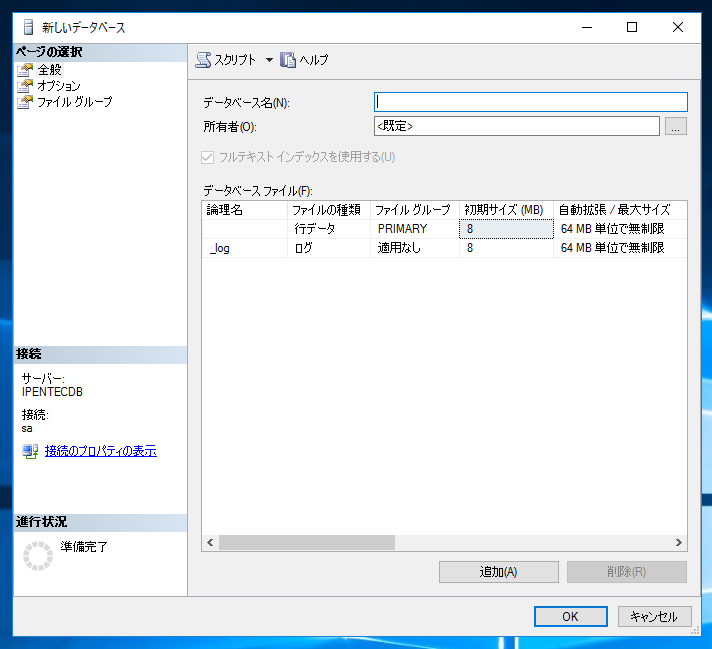Close the 新しいデータベース dialog

click(678, 27)
